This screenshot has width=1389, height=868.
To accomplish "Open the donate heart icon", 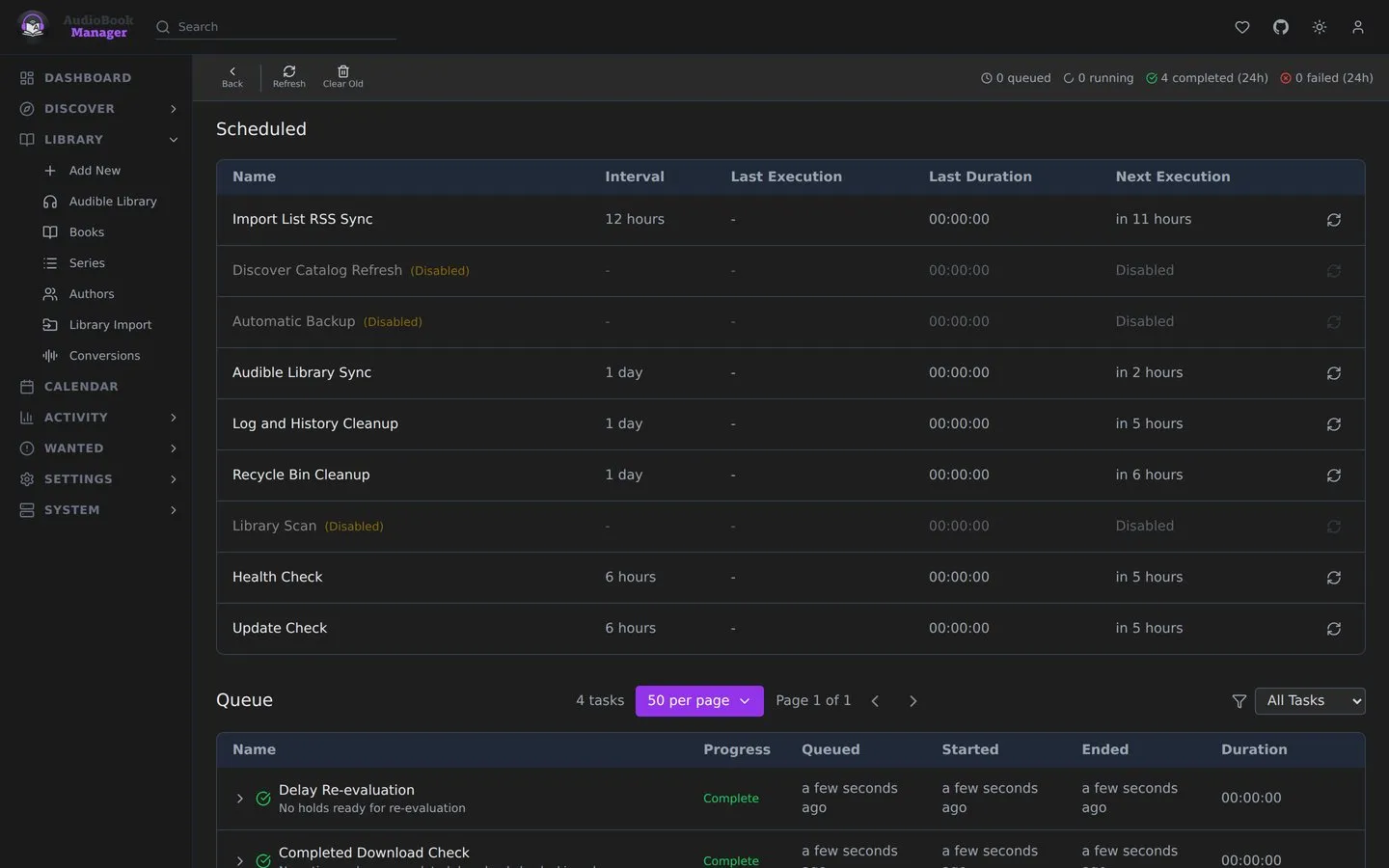I will pyautogui.click(x=1242, y=27).
